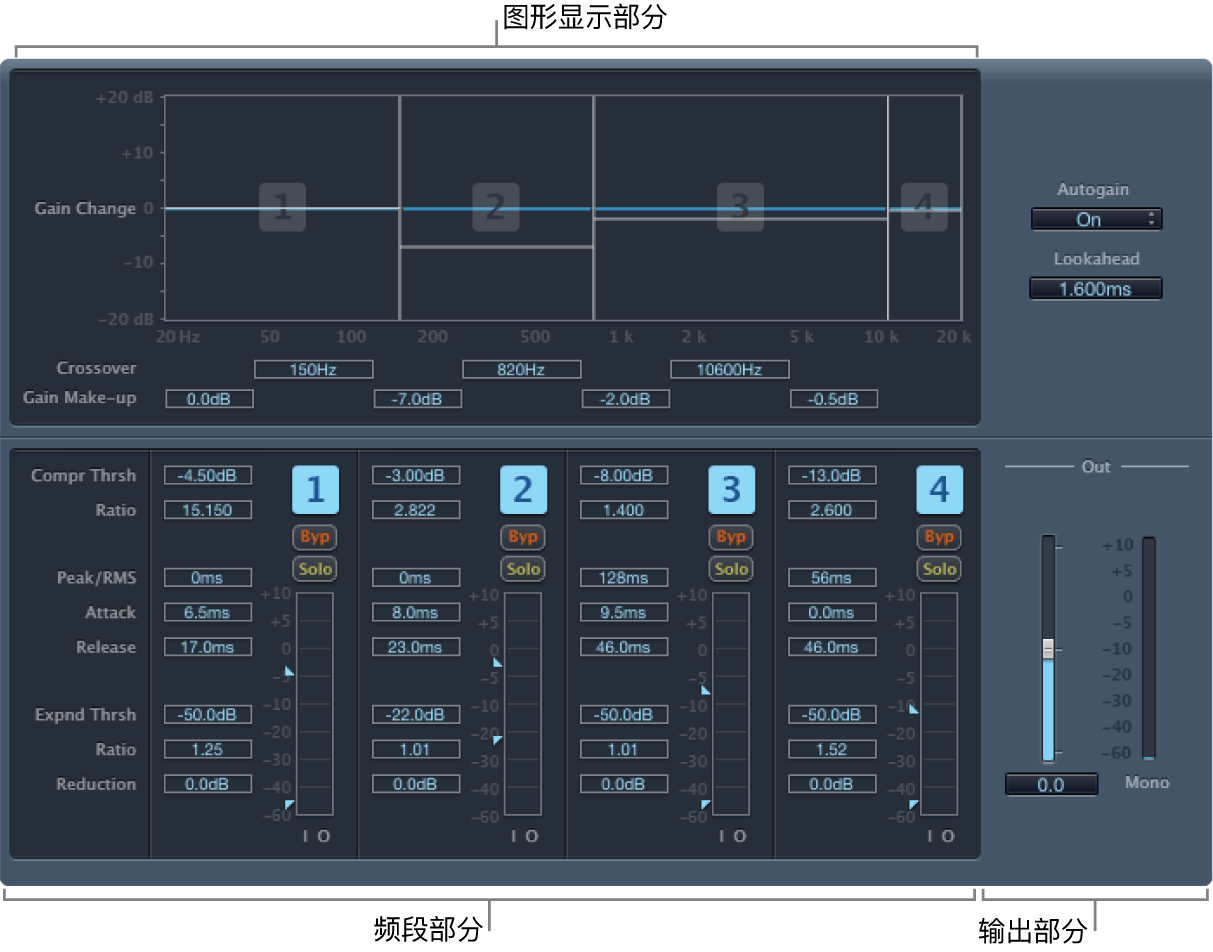Click the 2.822 ratio field
The height and width of the screenshot is (952, 1213).
click(416, 510)
